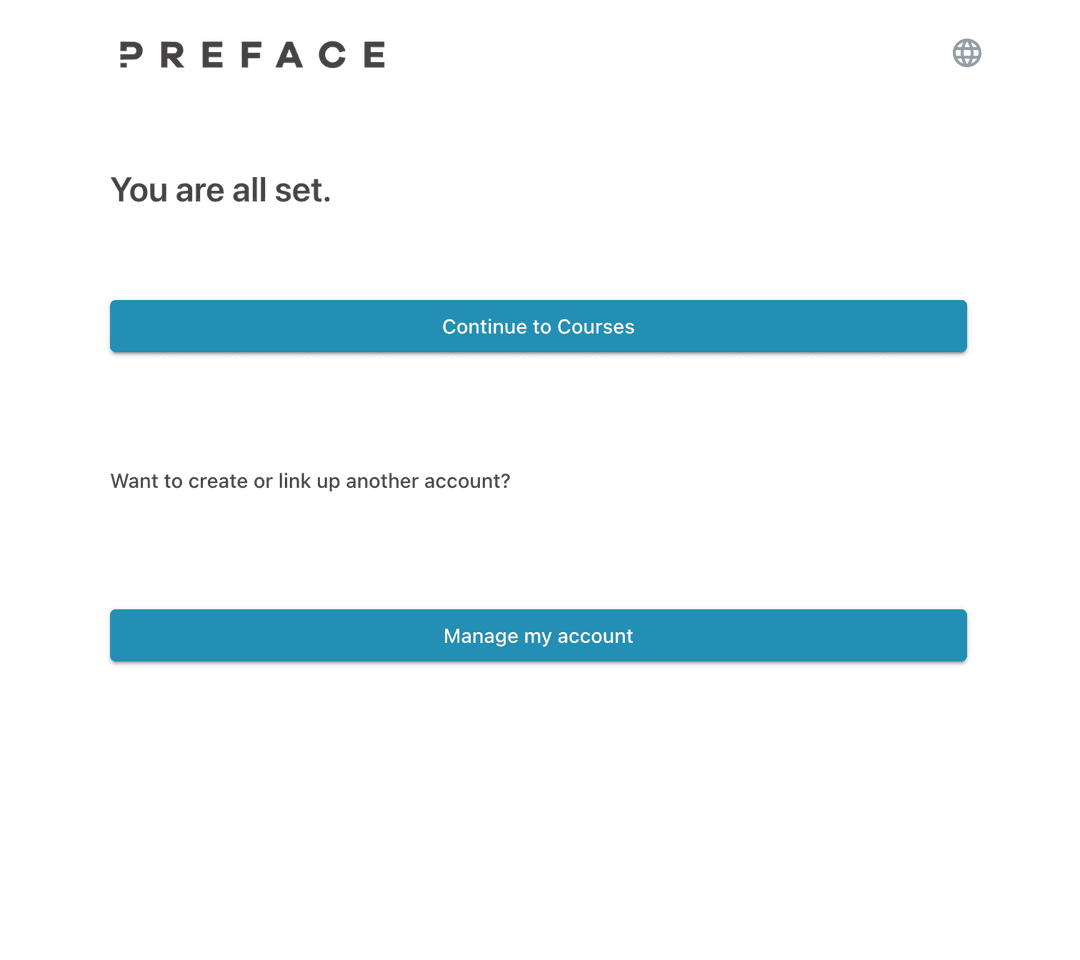Screen dimensions: 1080x960
Task: Change site language via the globe icon
Action: [x=966, y=53]
